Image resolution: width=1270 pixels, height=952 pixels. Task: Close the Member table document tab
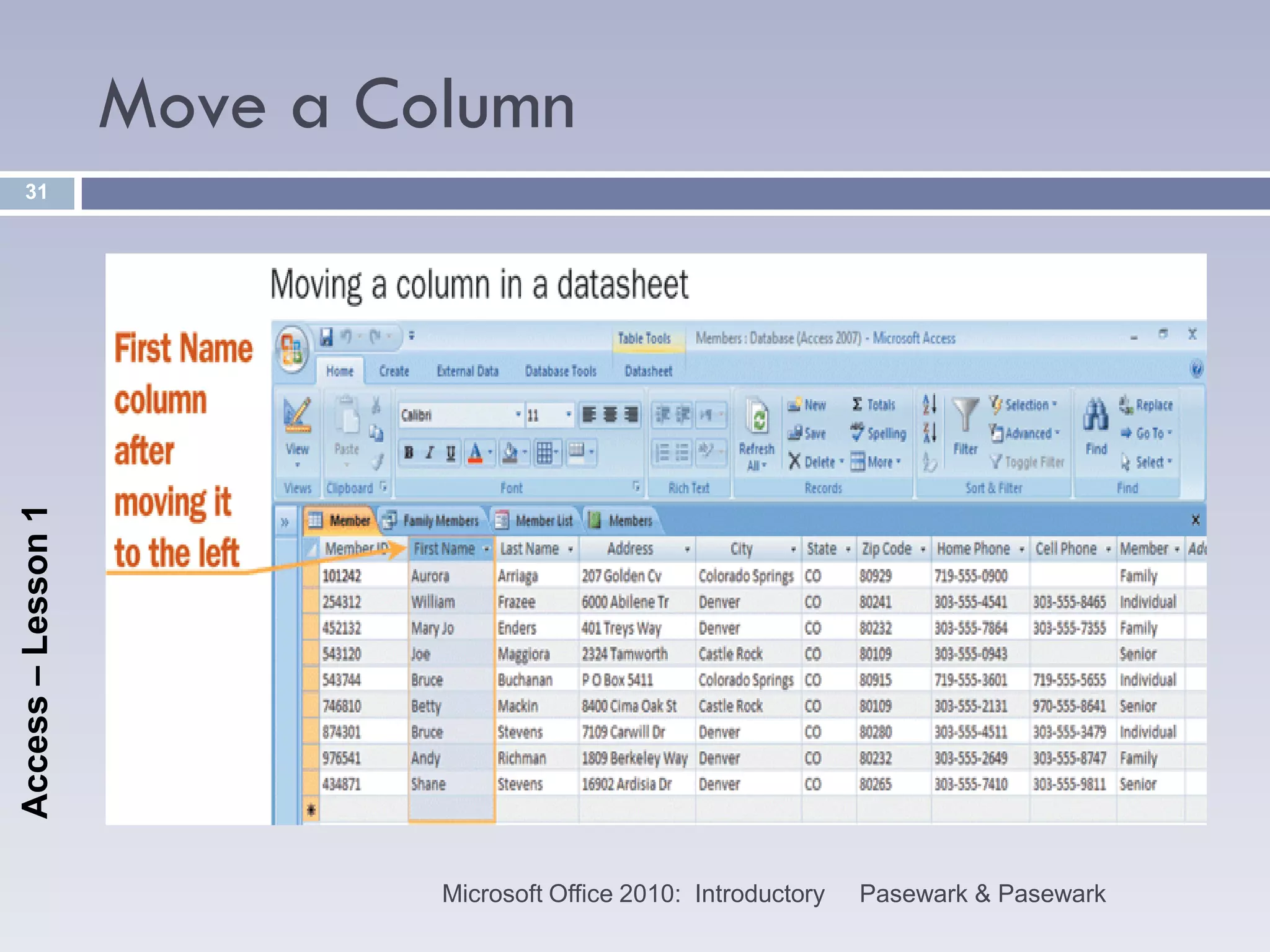pyautogui.click(x=1196, y=520)
